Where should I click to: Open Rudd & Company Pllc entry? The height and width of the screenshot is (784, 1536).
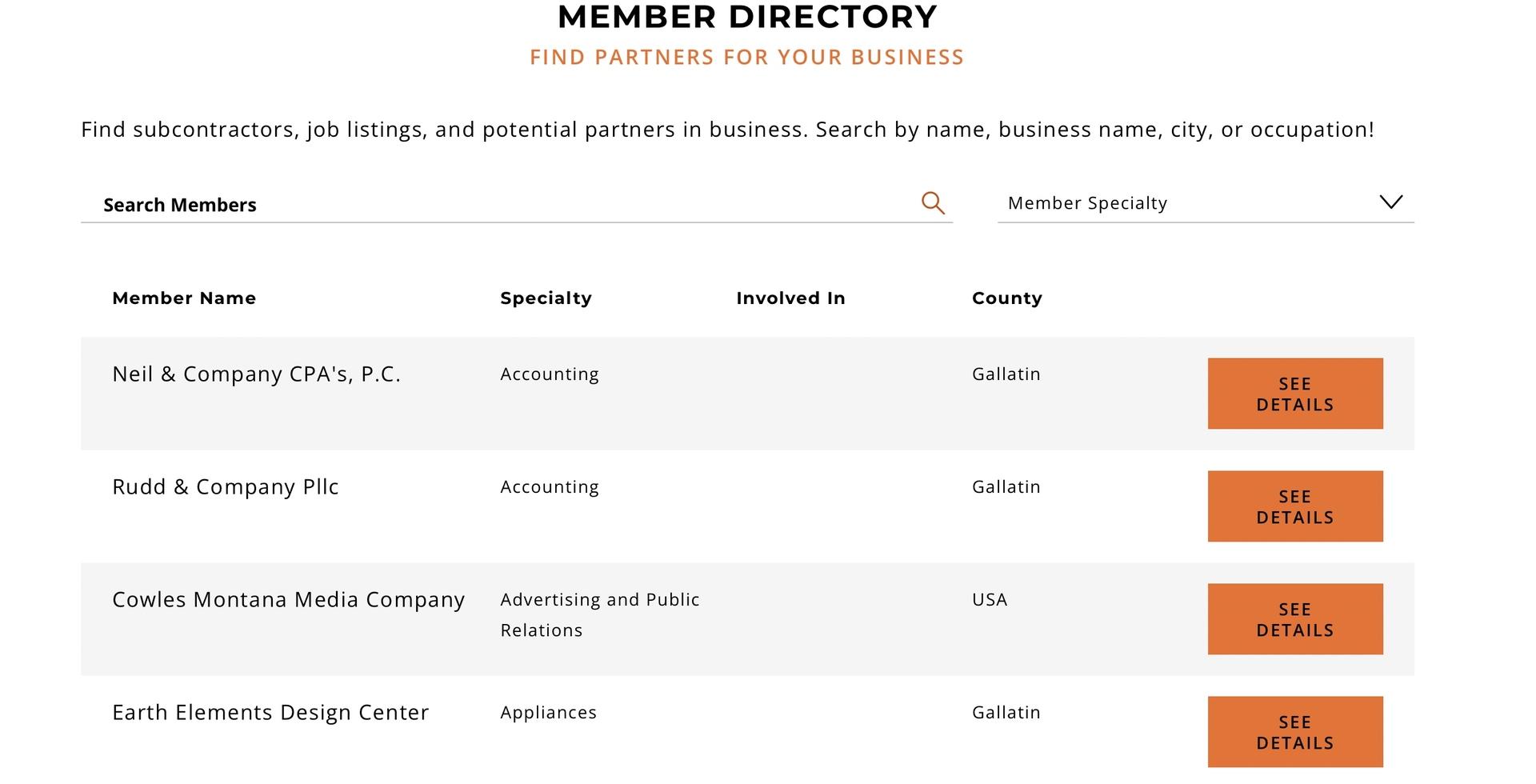click(226, 487)
